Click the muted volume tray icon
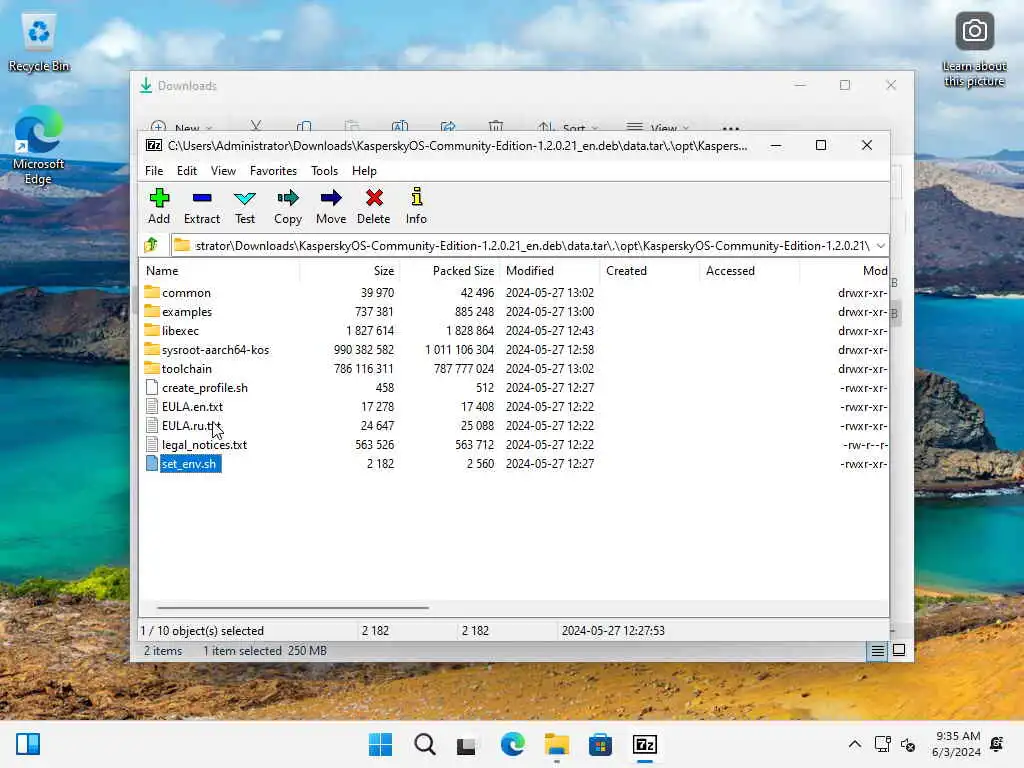1024x768 pixels. pos(908,744)
